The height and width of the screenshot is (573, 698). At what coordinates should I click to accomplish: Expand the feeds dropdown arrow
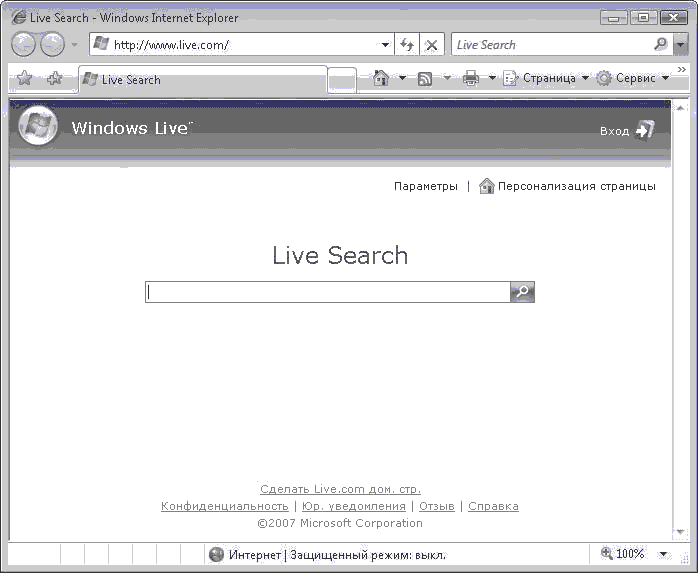coord(447,78)
